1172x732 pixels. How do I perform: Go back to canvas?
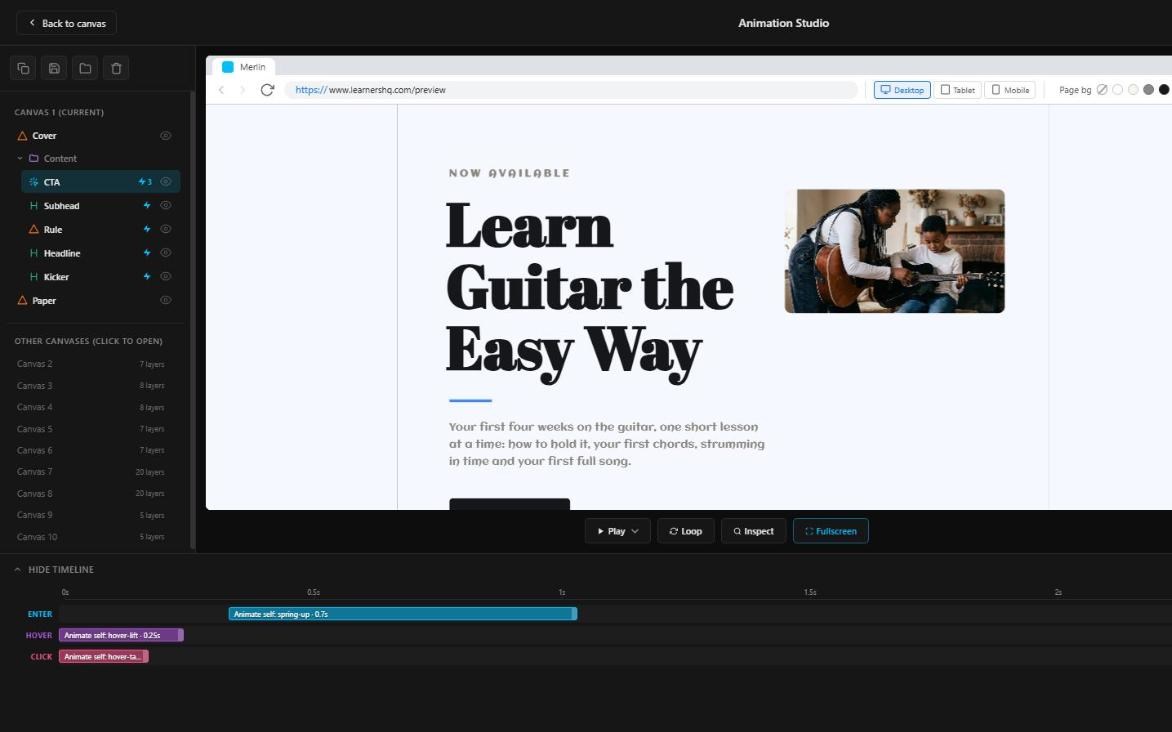(x=67, y=23)
